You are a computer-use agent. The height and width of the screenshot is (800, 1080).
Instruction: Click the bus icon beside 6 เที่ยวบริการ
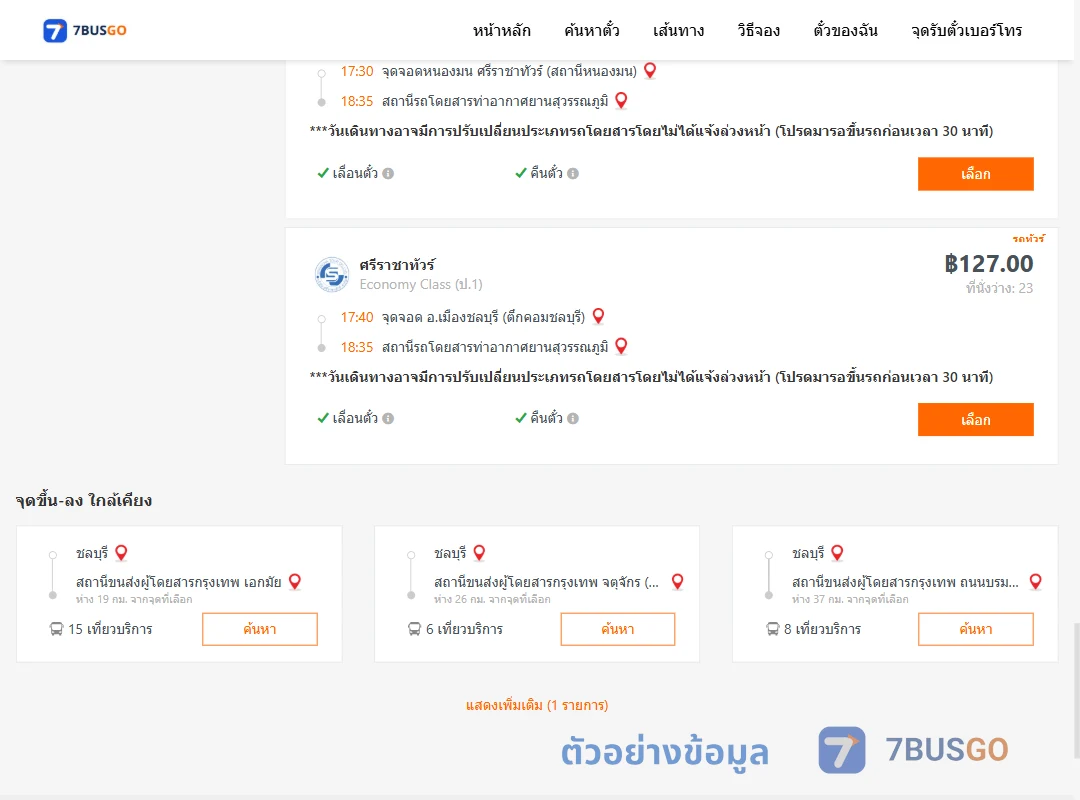(414, 629)
